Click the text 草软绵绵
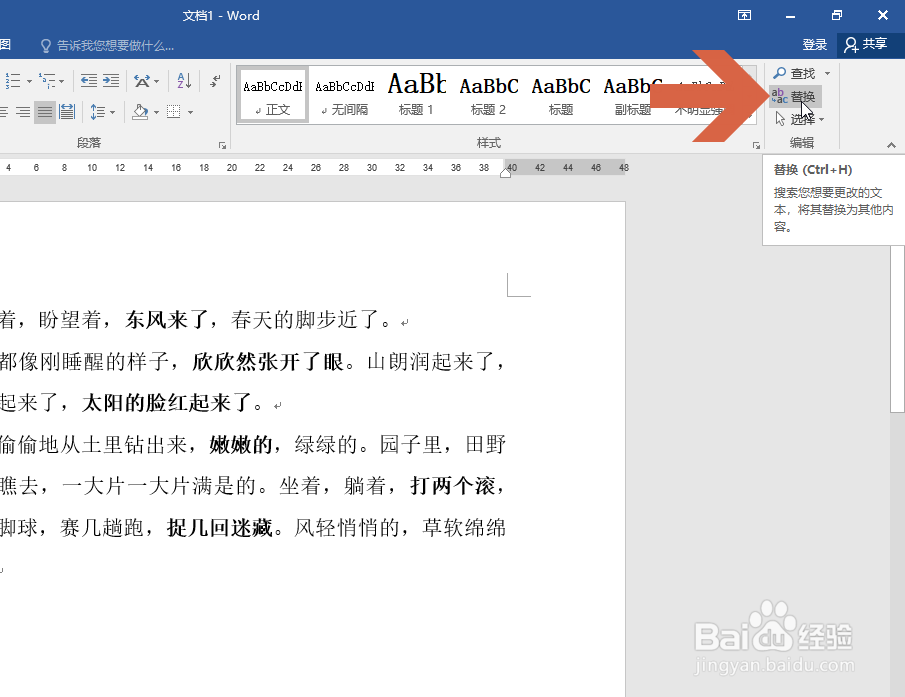905x697 pixels. click(x=464, y=527)
